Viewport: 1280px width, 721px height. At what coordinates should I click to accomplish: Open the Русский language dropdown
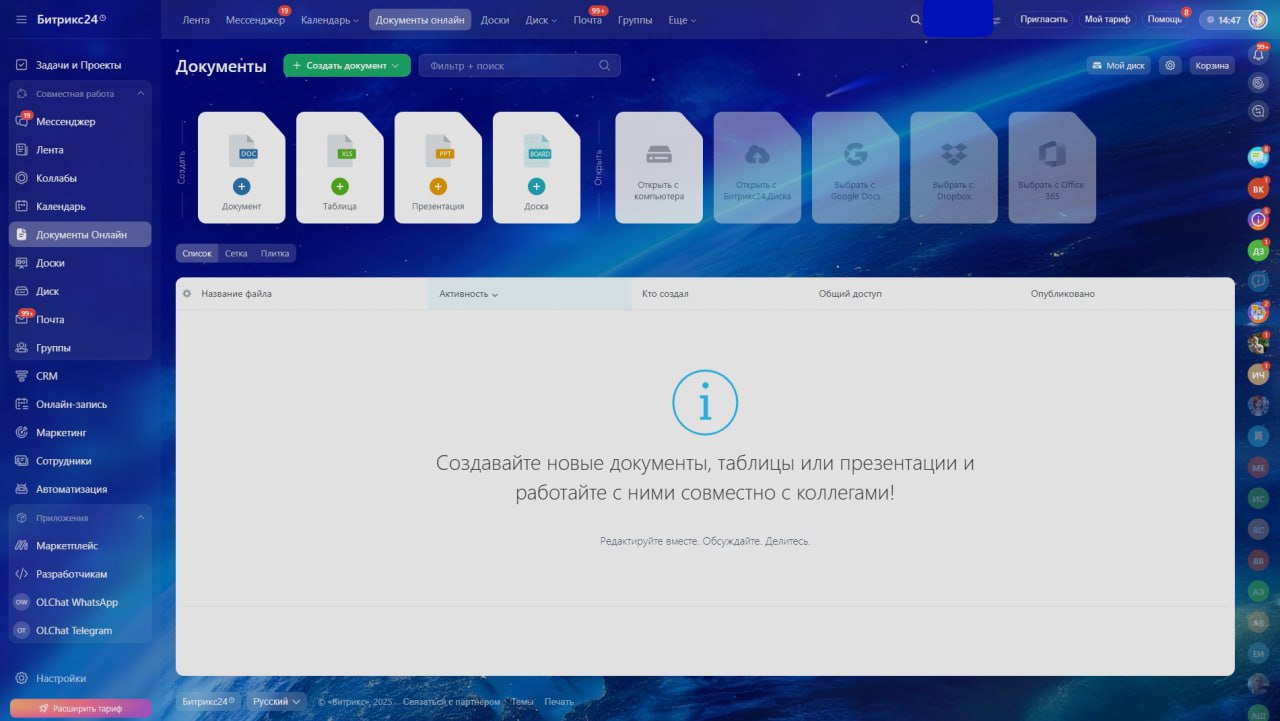pyautogui.click(x=276, y=702)
